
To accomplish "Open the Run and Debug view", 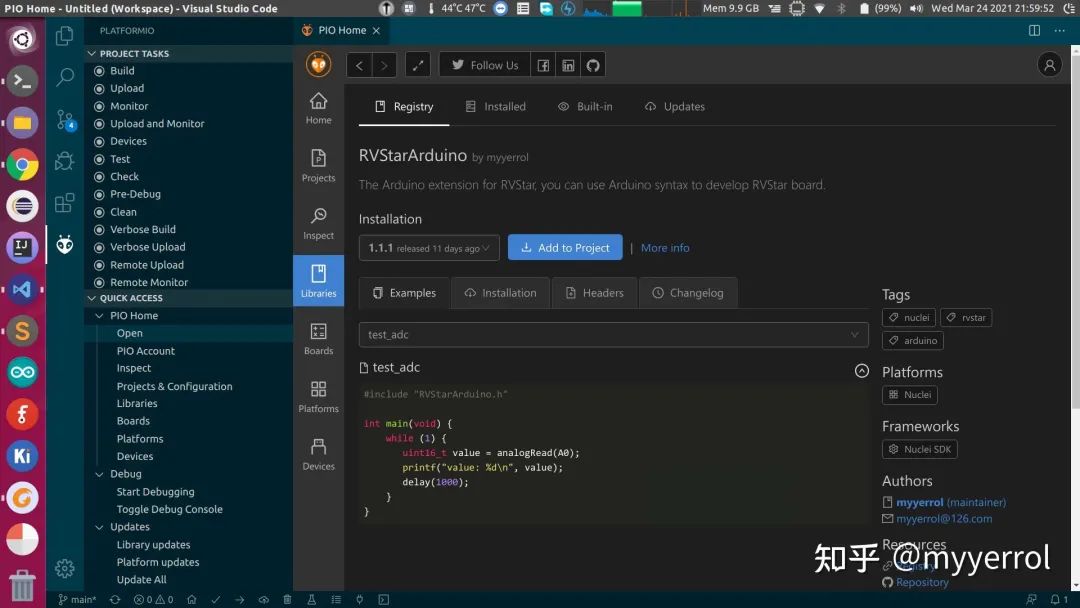I will point(65,161).
